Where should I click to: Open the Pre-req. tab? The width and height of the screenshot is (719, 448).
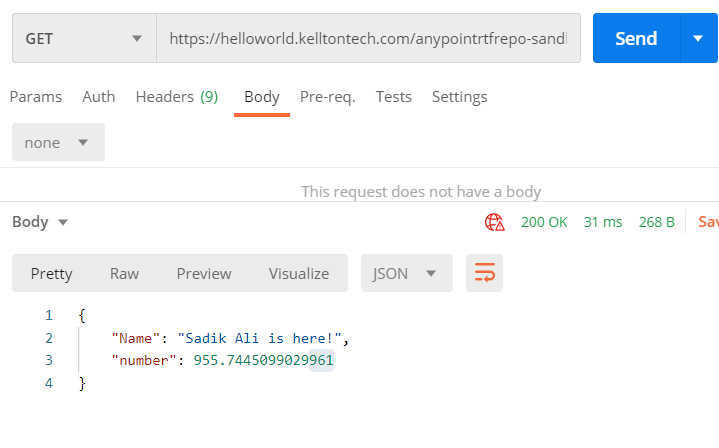point(328,97)
